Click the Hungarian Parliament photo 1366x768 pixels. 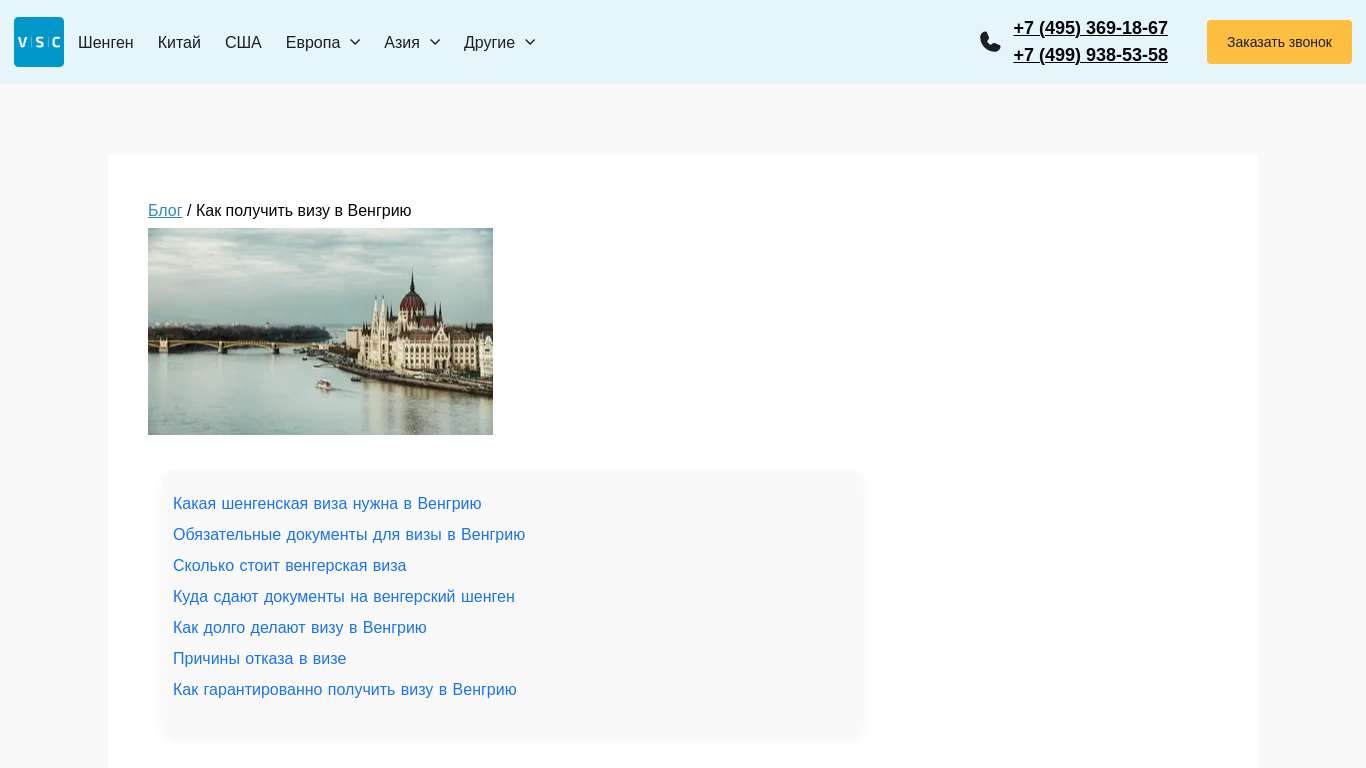(x=320, y=331)
